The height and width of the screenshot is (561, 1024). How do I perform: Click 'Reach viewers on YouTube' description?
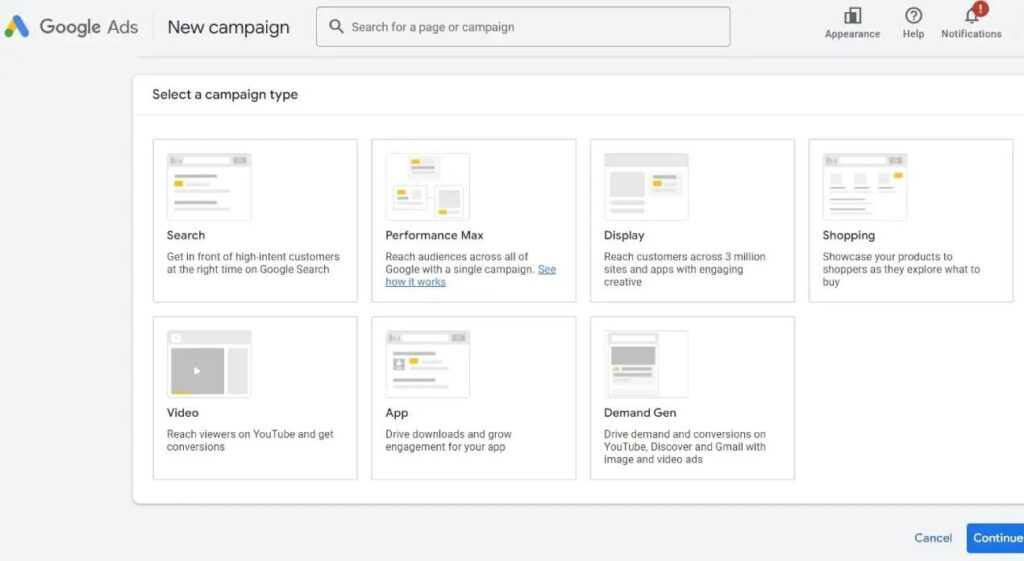[x=249, y=440]
